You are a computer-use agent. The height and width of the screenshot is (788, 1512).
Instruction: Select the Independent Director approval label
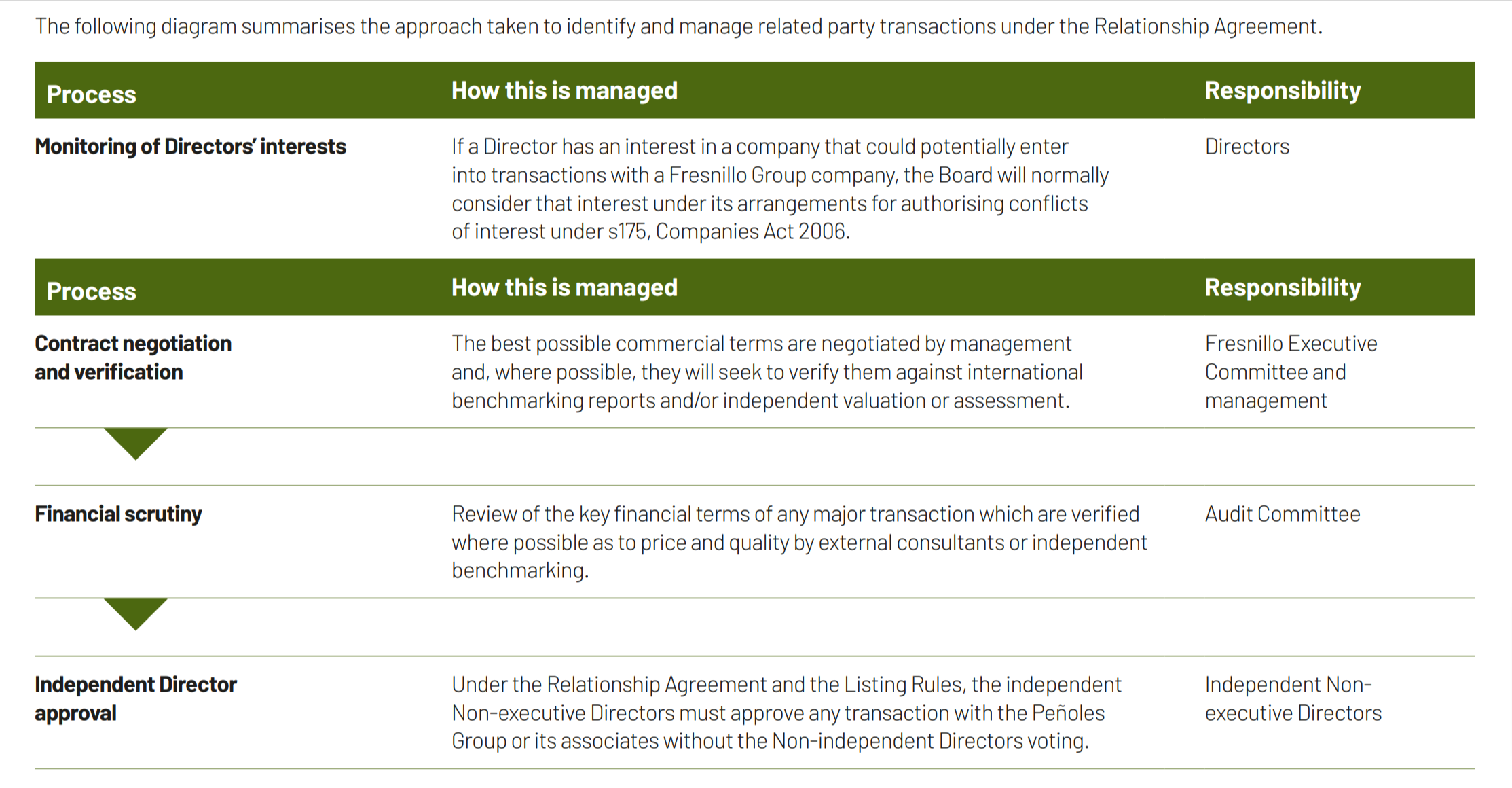click(x=136, y=698)
